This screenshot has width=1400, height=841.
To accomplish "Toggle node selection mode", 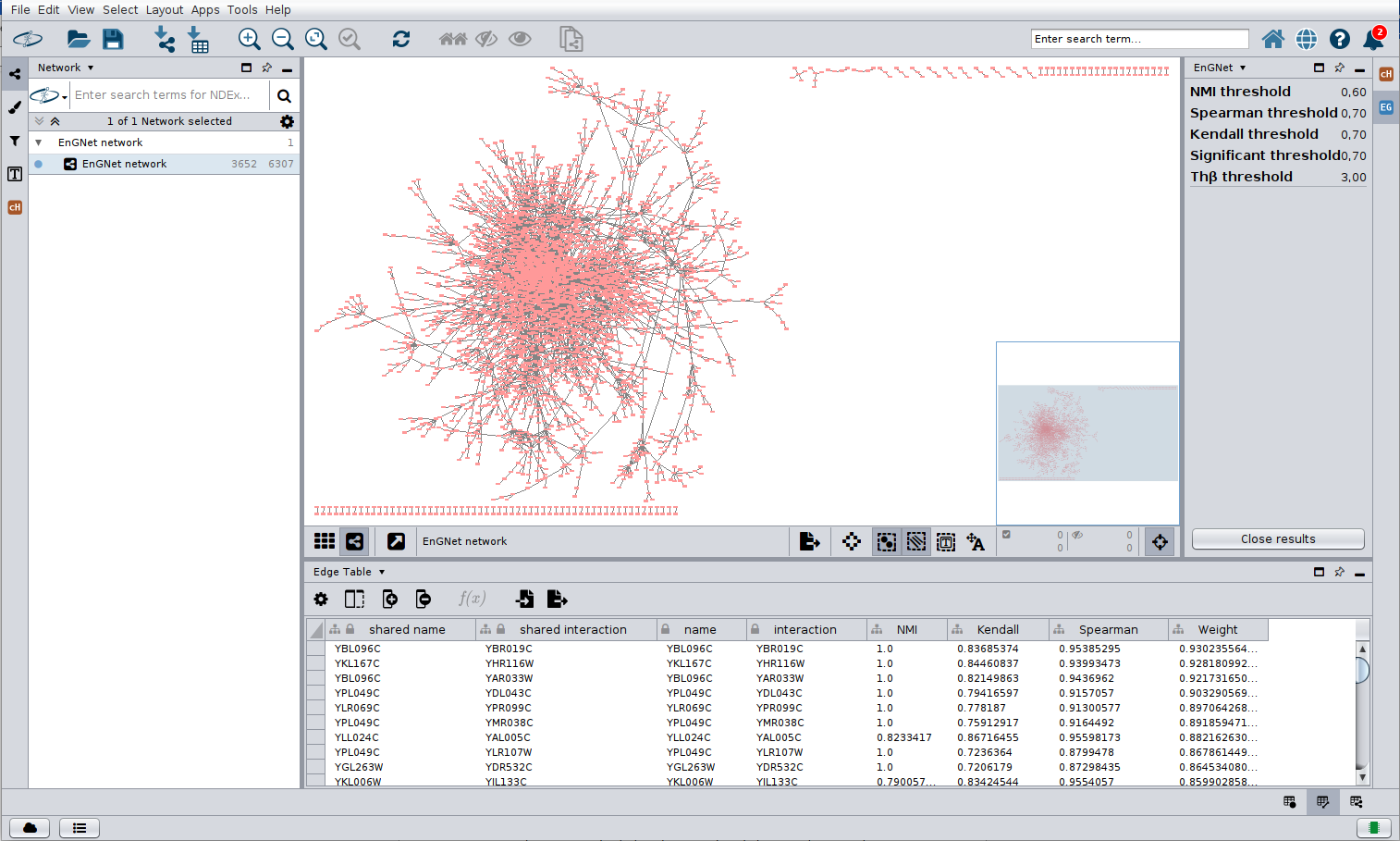I will 886,541.
